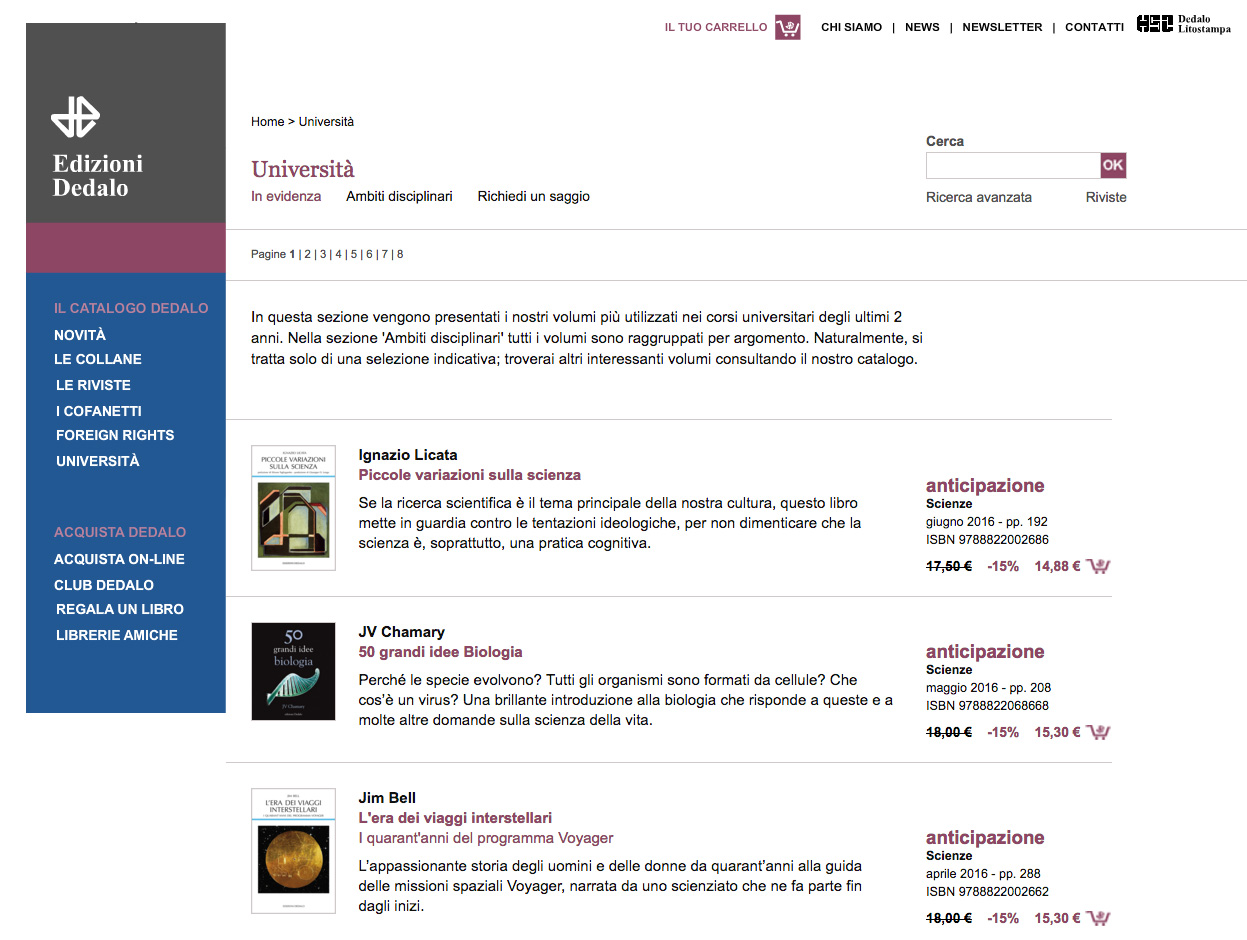Open the Richiedi un saggio tab
This screenshot has height=940, width=1247.
click(533, 197)
